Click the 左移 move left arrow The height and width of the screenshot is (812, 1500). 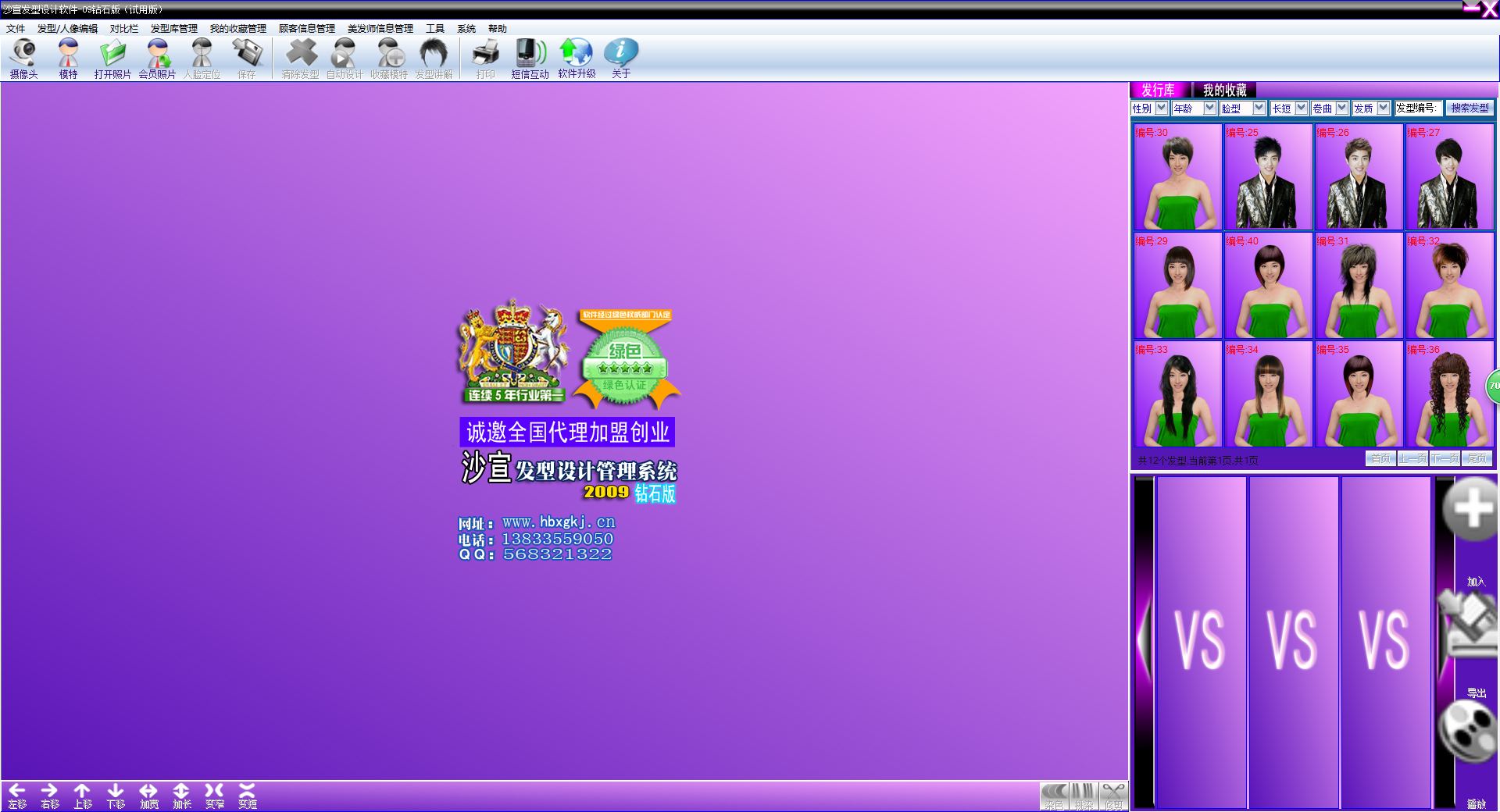[17, 795]
